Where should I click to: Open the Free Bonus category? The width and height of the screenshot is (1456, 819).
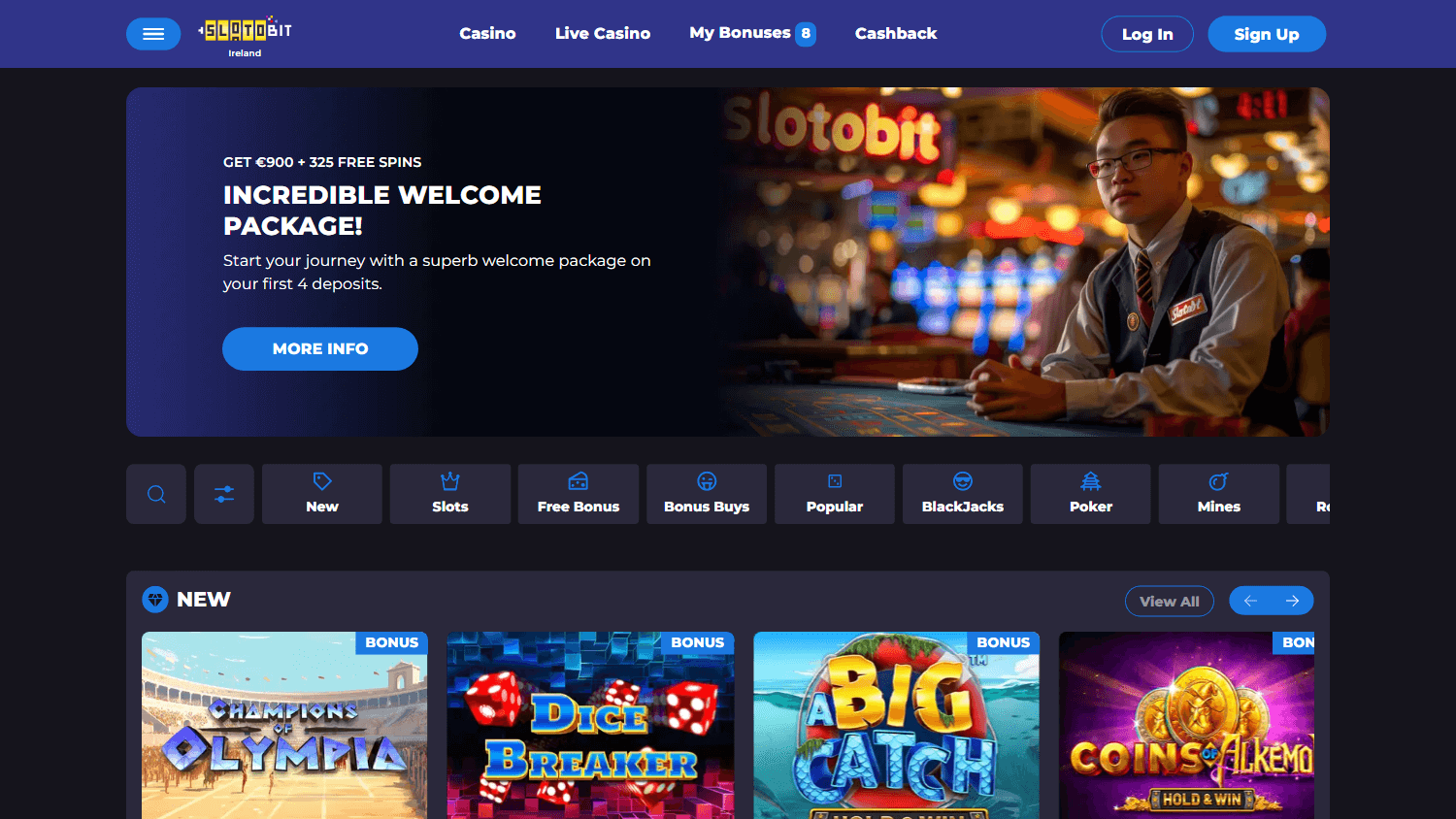pyautogui.click(x=579, y=494)
